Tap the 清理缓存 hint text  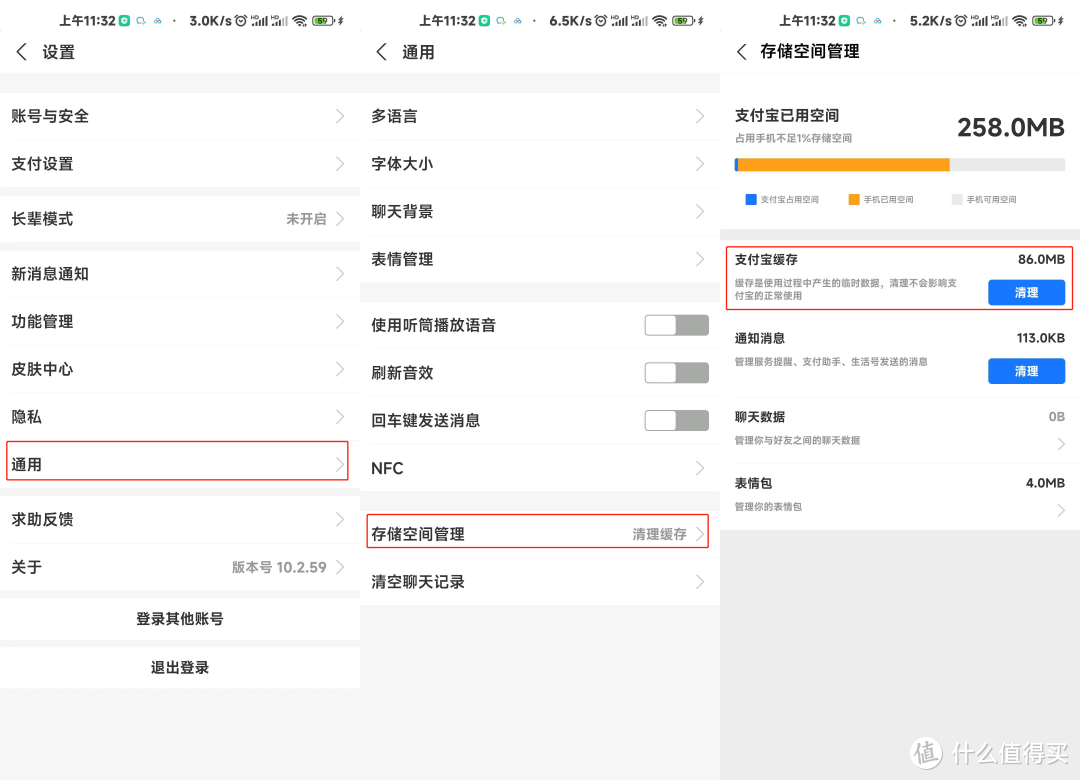659,534
